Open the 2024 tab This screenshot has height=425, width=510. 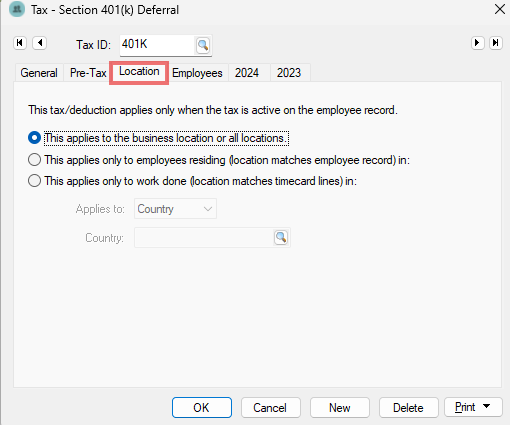click(247, 73)
